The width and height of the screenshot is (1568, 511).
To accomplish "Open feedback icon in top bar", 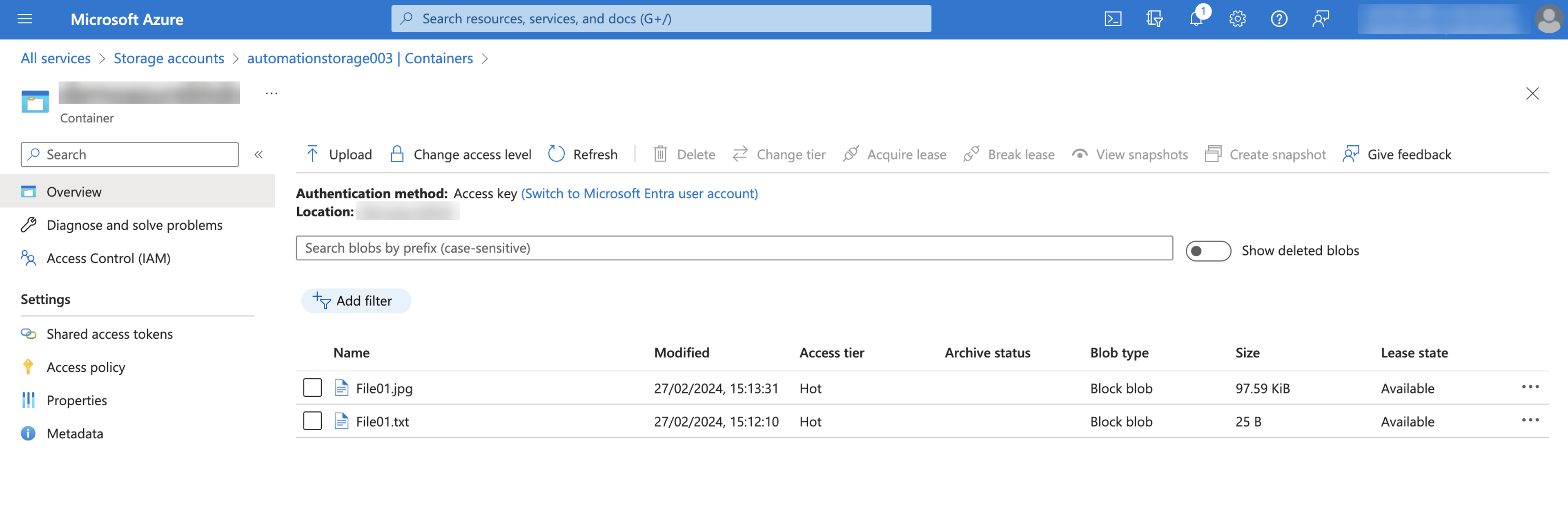I will 1320,19.
